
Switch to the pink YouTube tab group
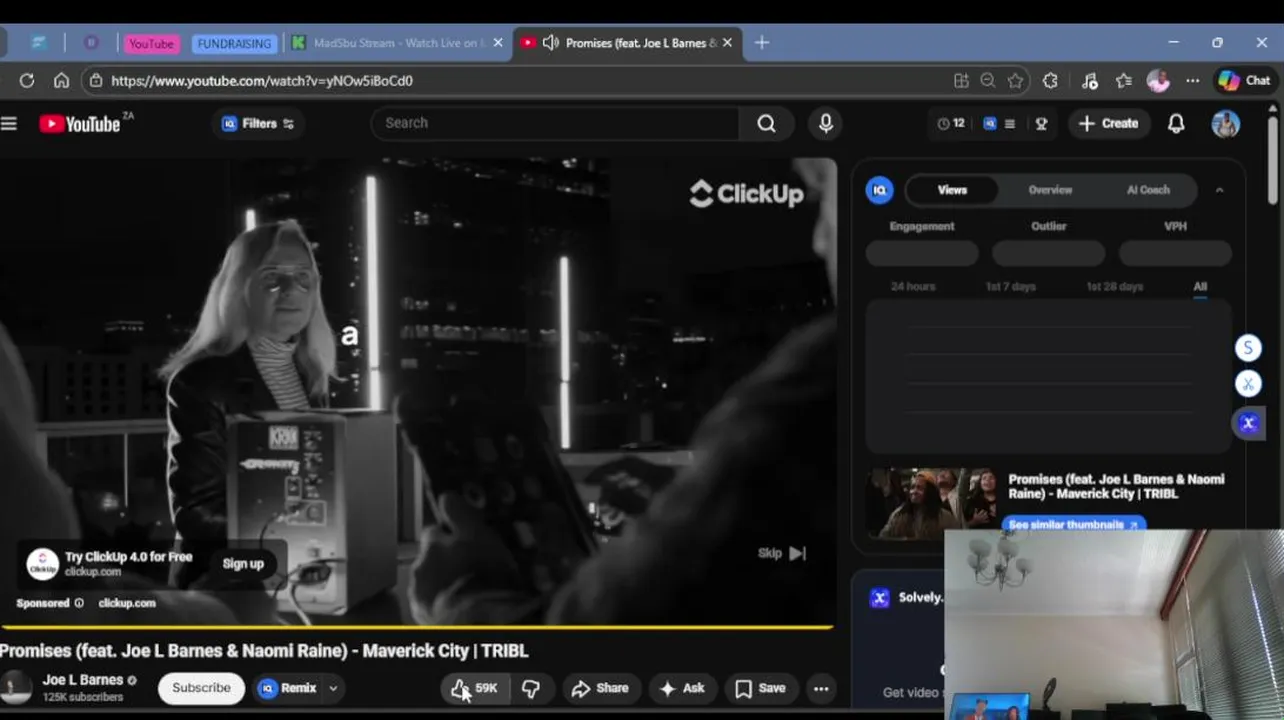pyautogui.click(x=151, y=43)
